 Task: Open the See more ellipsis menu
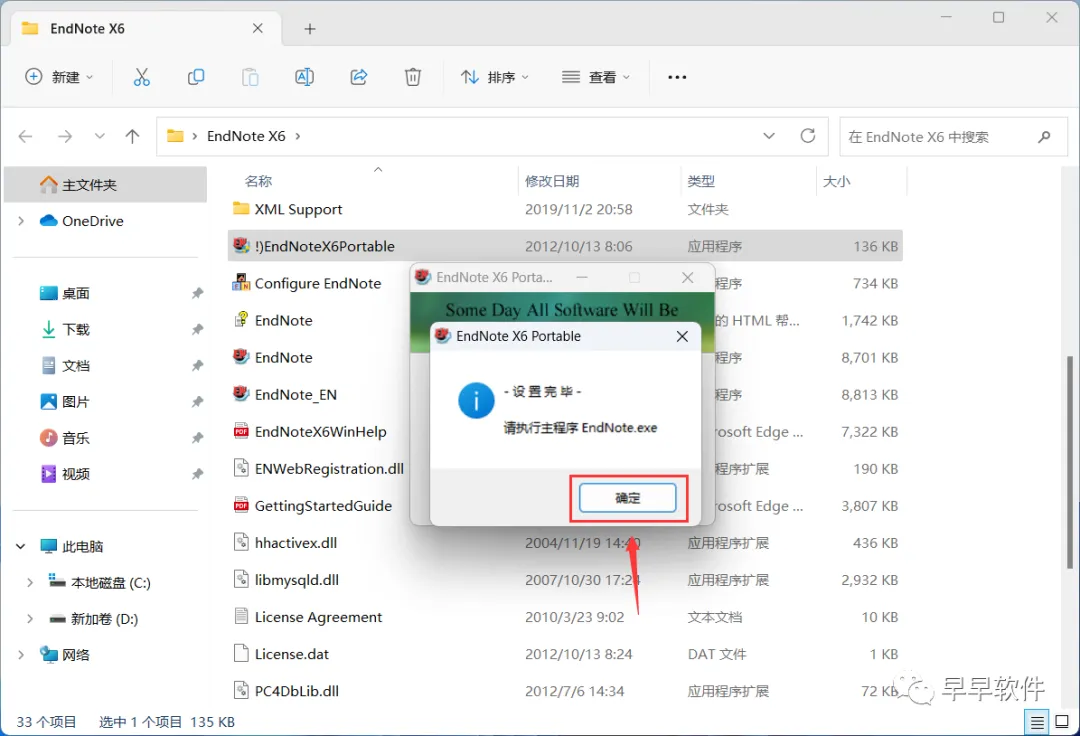point(677,77)
